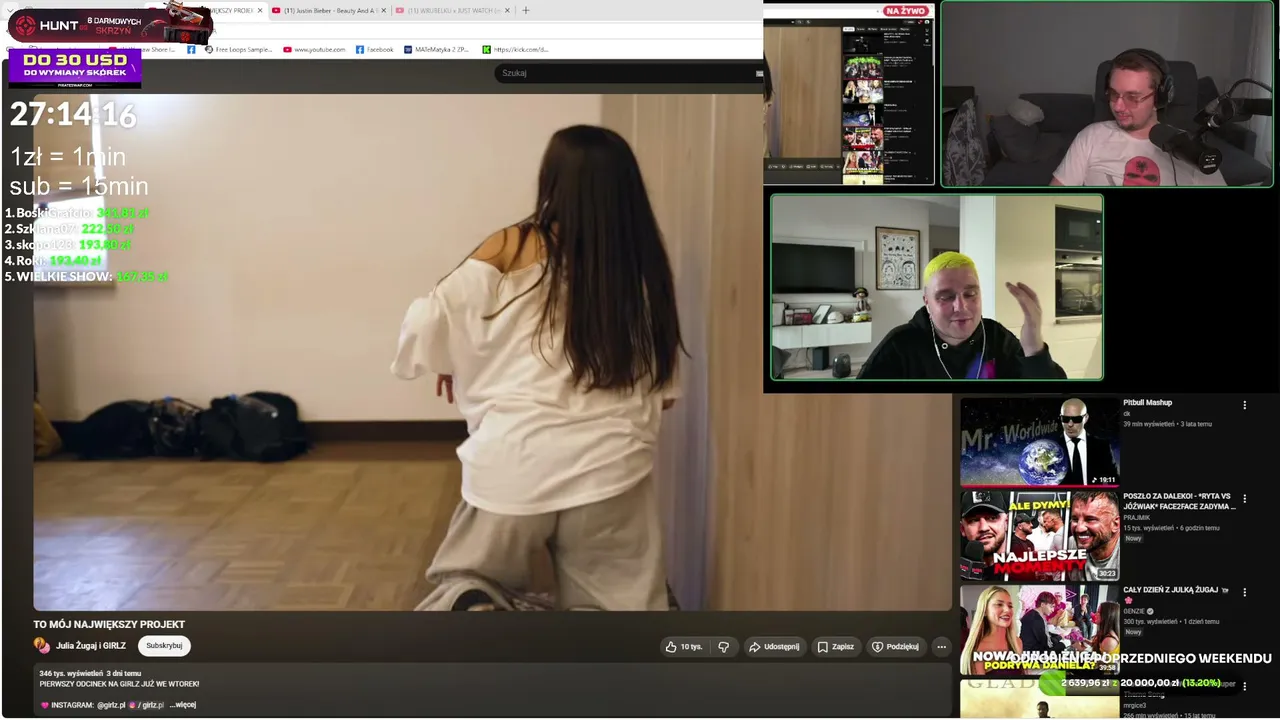Close the WRUBELKU x JUST WATCH tab
This screenshot has width=1280, height=720.
pos(507,11)
